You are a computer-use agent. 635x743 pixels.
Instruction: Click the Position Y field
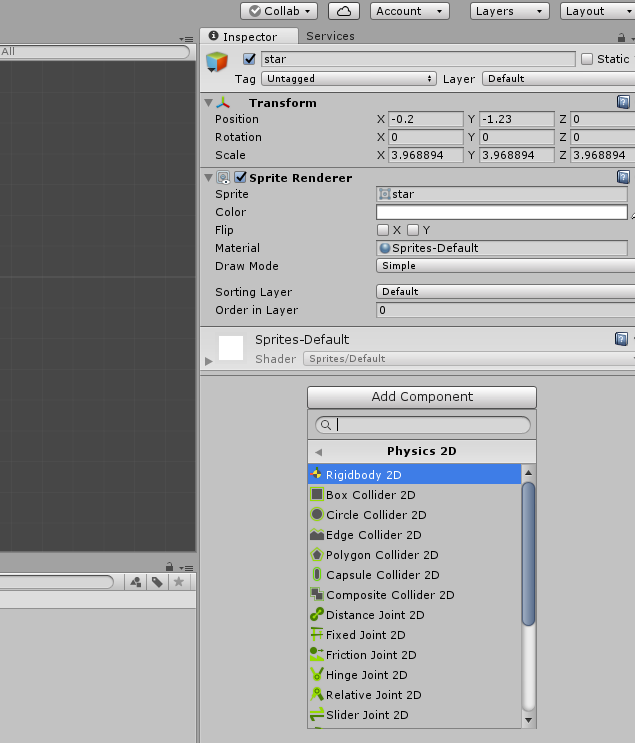pos(517,119)
